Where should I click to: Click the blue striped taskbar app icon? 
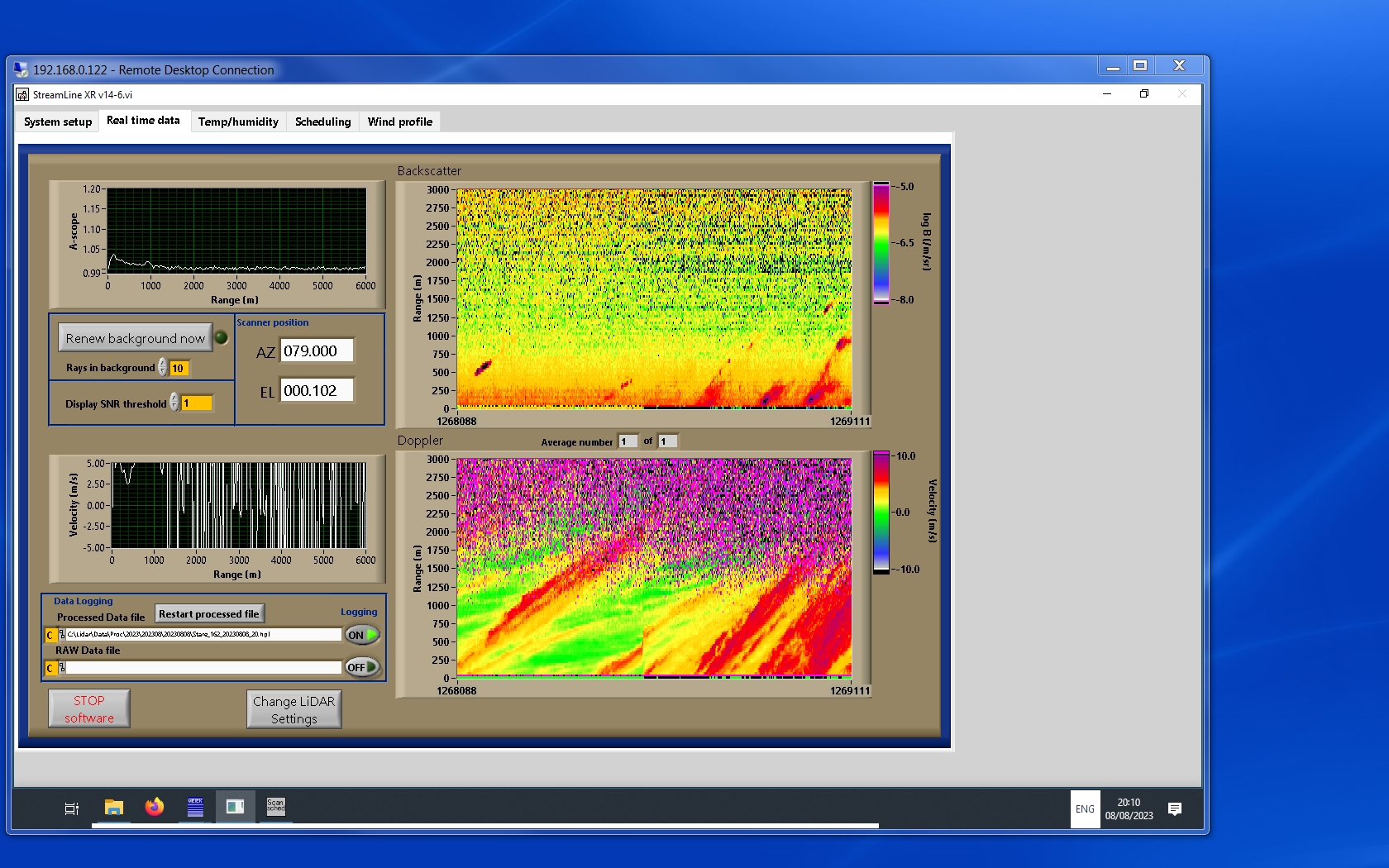[x=195, y=808]
